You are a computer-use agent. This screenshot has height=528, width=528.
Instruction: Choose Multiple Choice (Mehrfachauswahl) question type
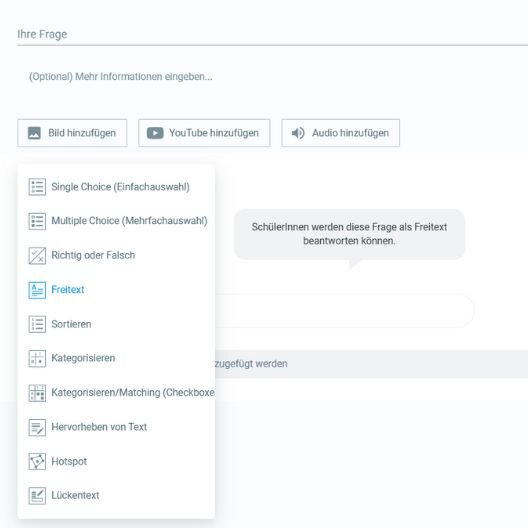click(116, 221)
